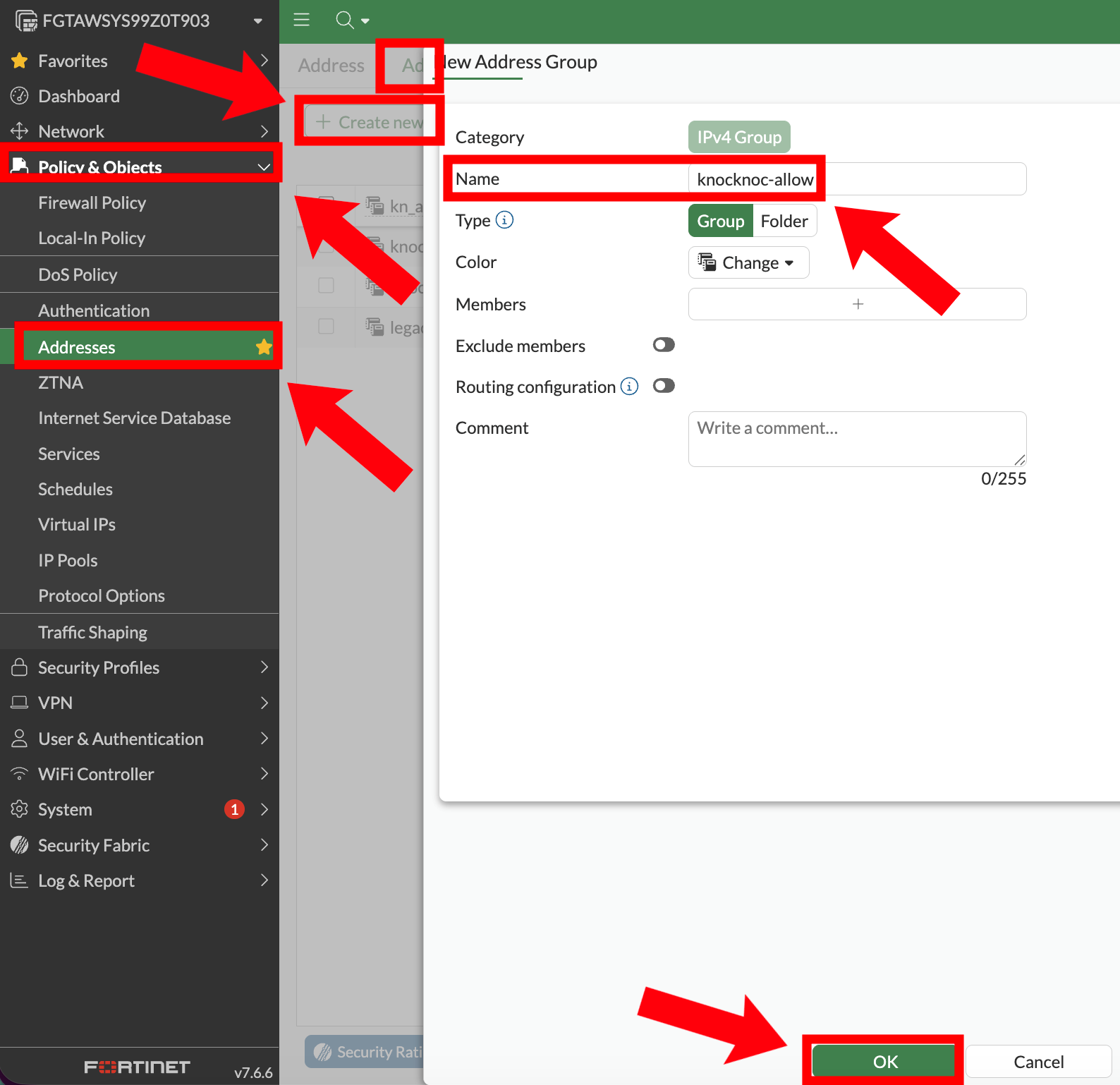Screen dimensions: 1120x1085
Task: Click the Routing configuration info icon
Action: (629, 387)
